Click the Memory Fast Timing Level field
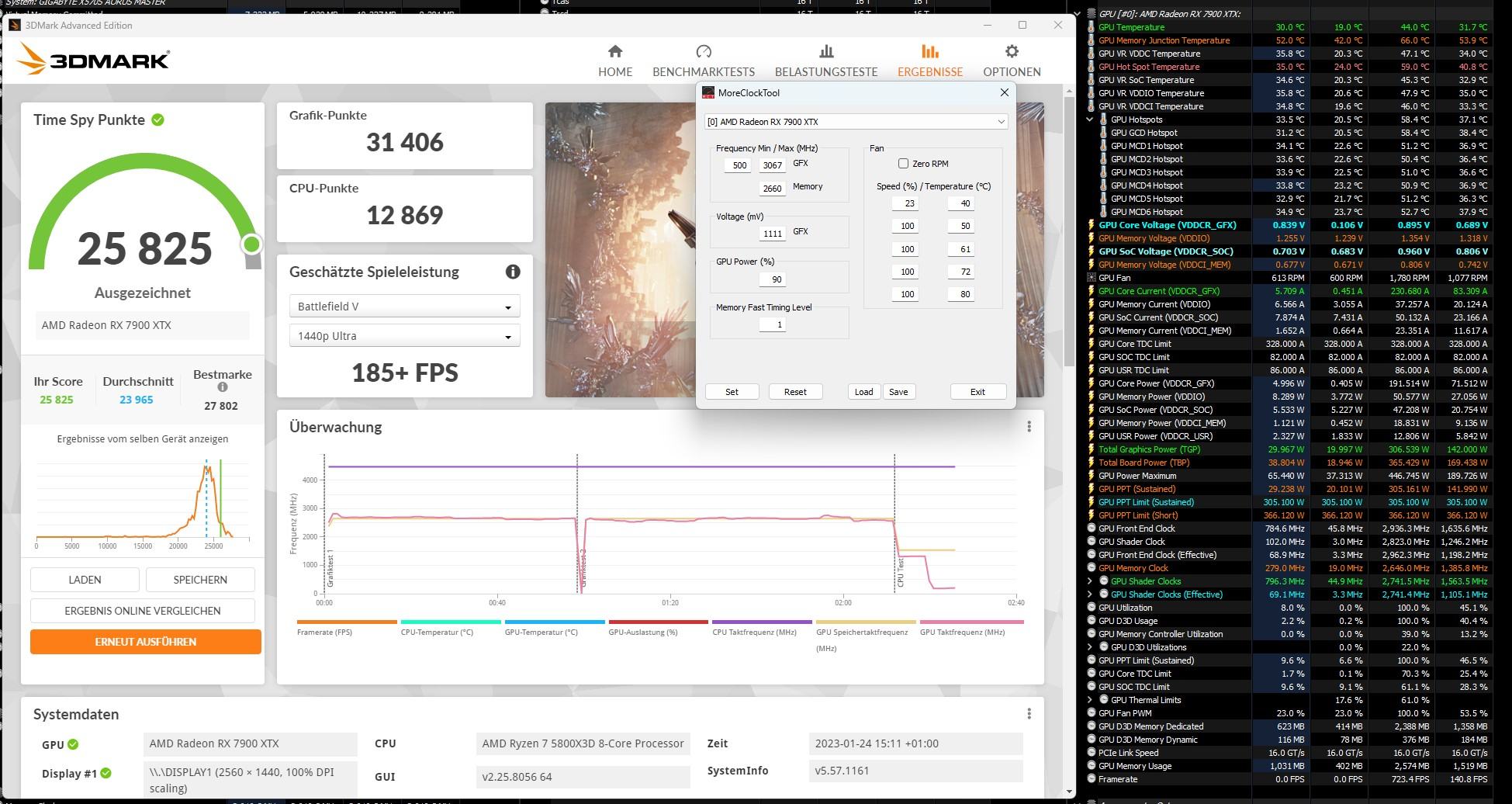The image size is (1512, 804). (772, 325)
